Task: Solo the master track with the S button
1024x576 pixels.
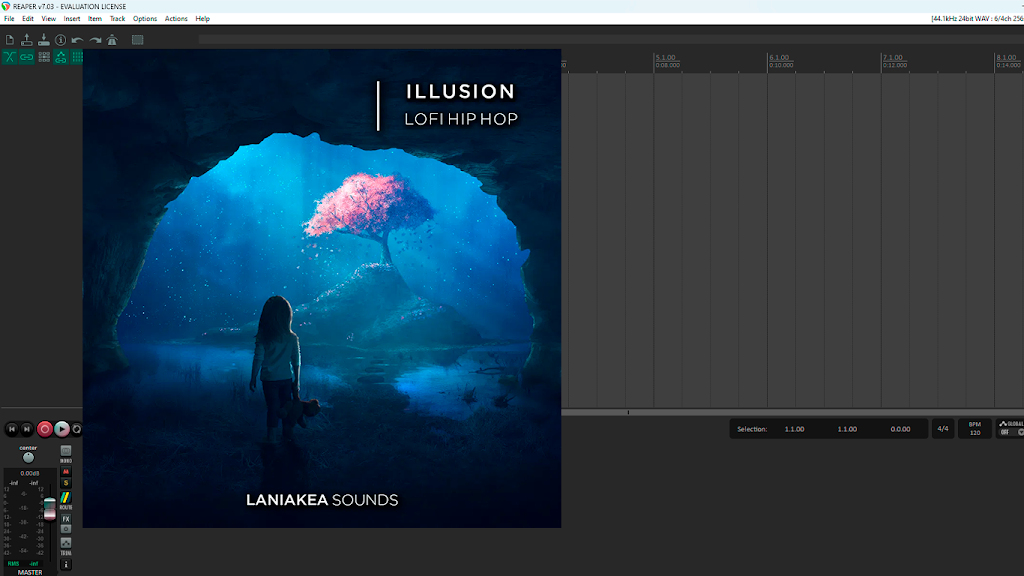Action: [66, 483]
